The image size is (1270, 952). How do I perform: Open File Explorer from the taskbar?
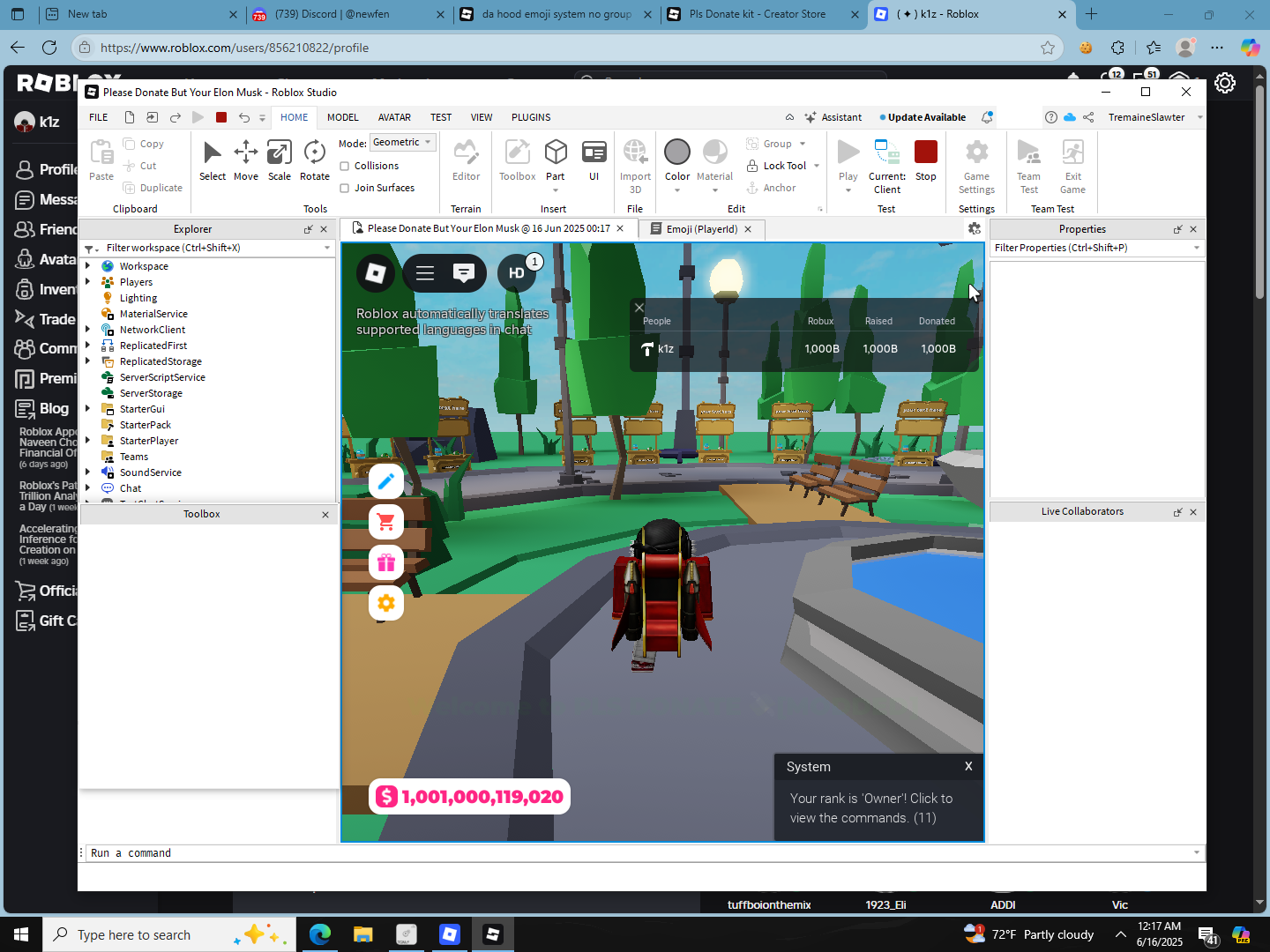(362, 934)
